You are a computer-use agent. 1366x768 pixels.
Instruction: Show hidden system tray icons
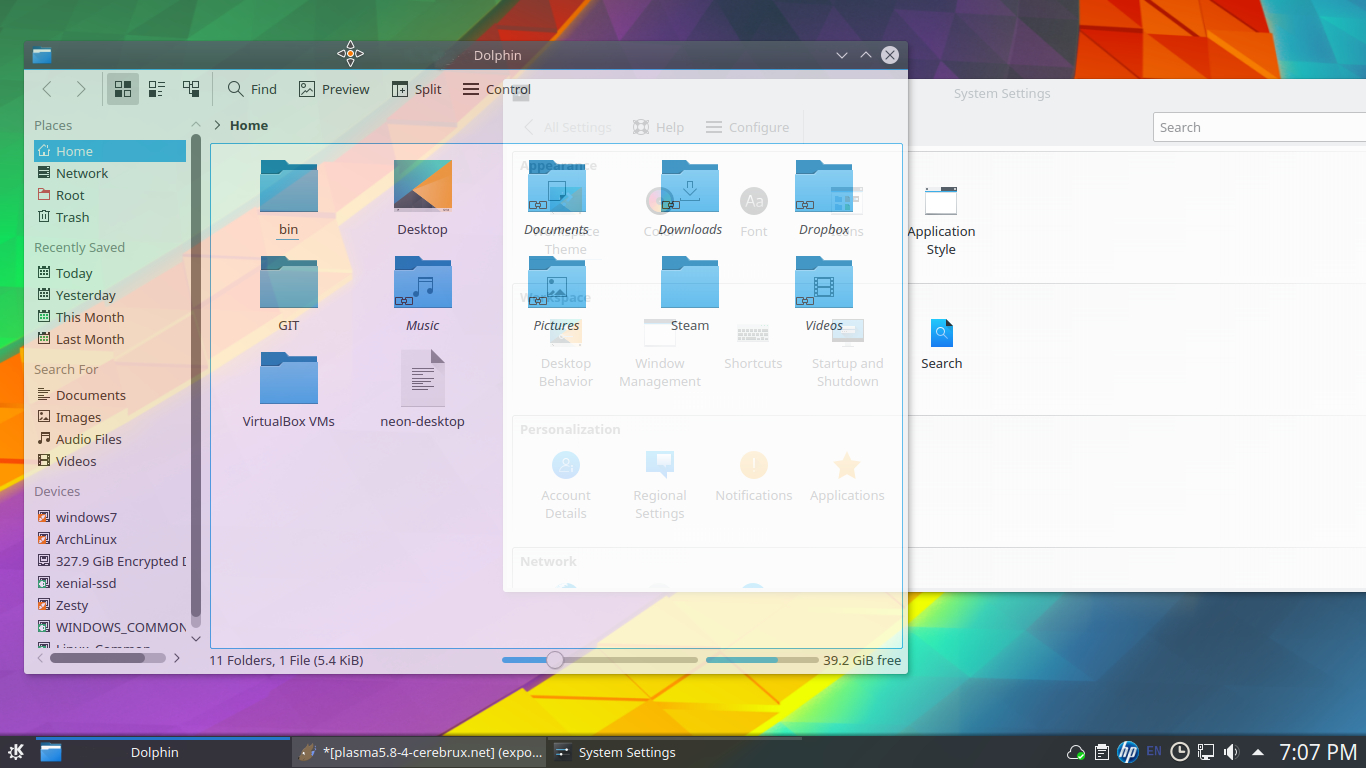(1257, 752)
